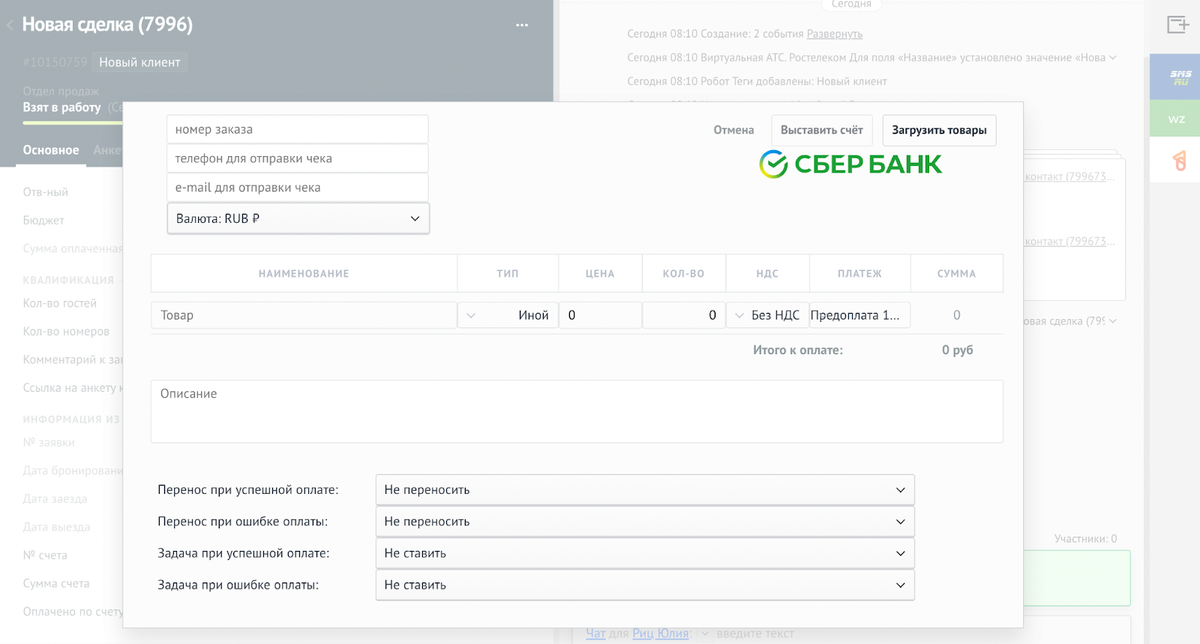
Task: Go back with the arrow beside Новая сделка
Action: point(10,25)
